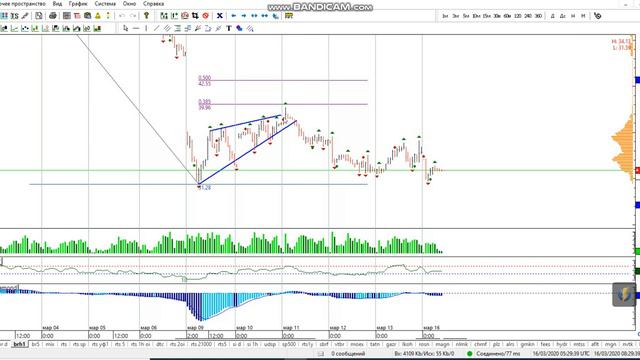Switch to the hydr chart tab
Viewport: 640px width, 360px height.
pos(562,344)
